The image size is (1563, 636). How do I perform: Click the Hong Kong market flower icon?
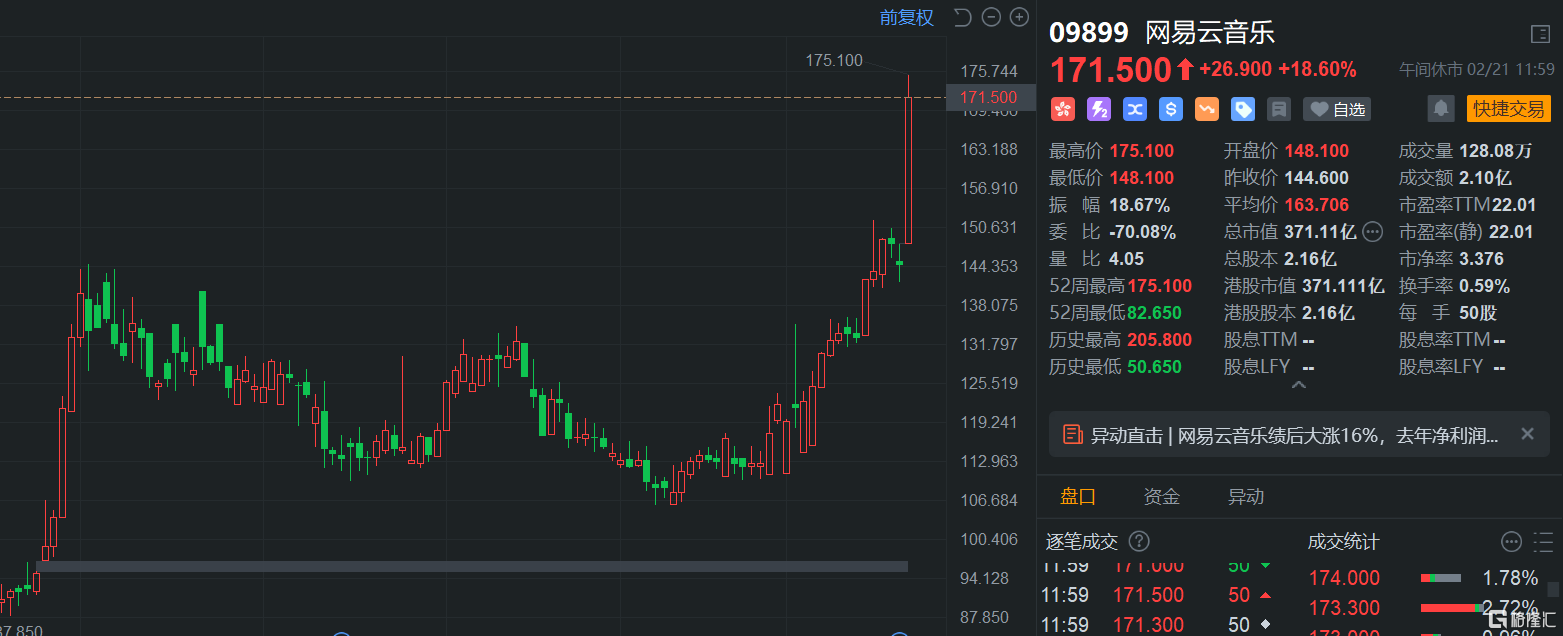click(x=1062, y=109)
